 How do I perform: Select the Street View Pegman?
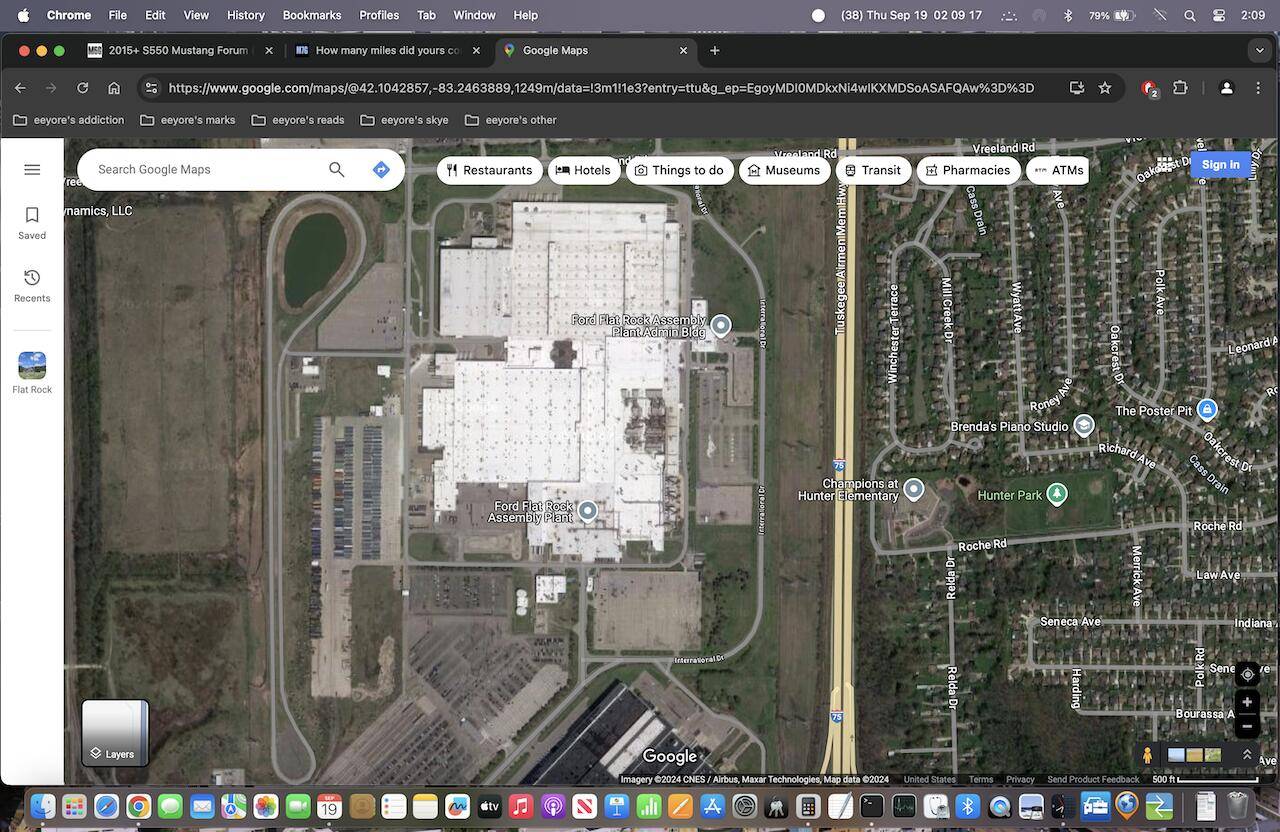coord(1147,755)
